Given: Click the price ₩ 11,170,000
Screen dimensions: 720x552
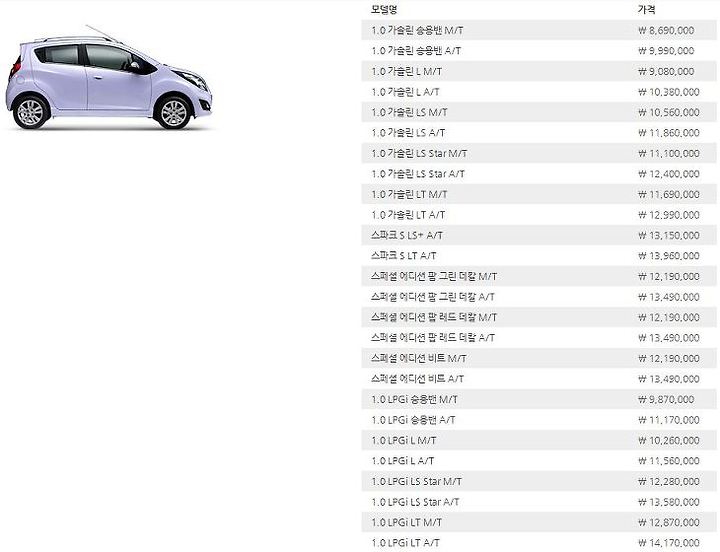Looking at the screenshot, I should 669,420.
